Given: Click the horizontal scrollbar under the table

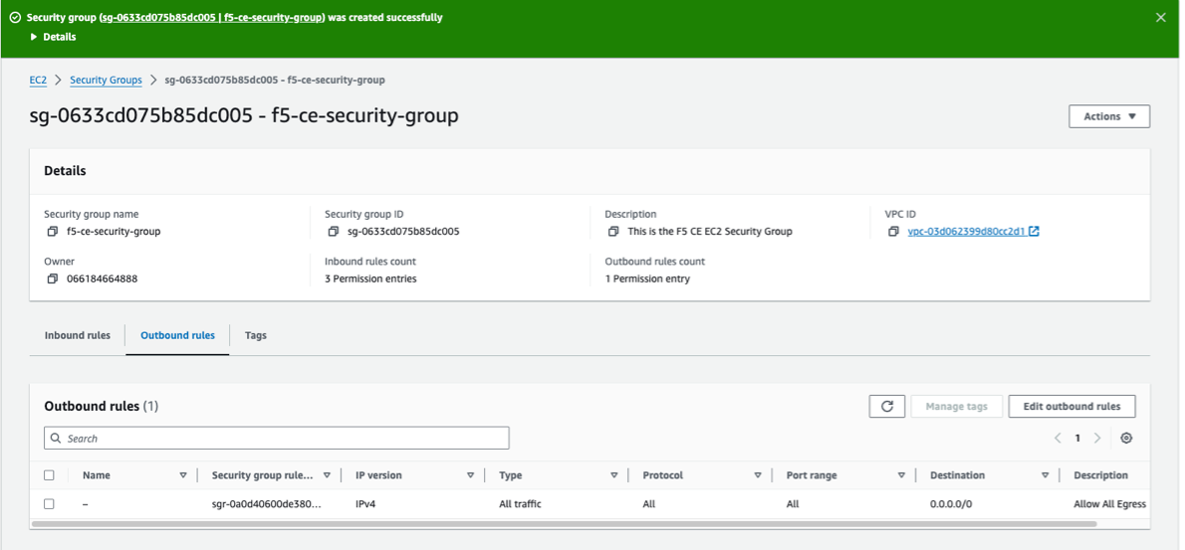Looking at the screenshot, I should [564, 524].
